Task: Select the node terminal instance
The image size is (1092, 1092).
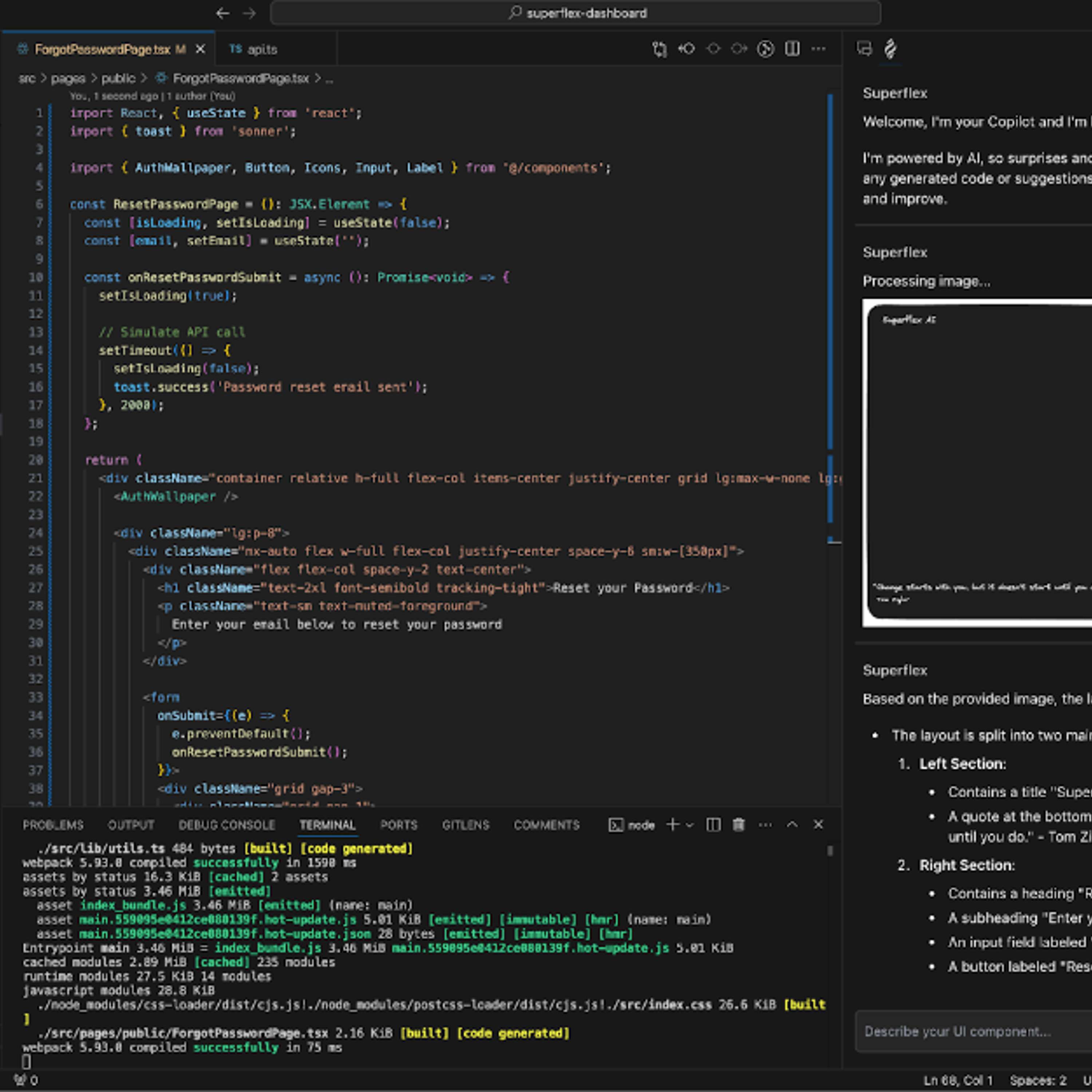Action: tap(632, 825)
